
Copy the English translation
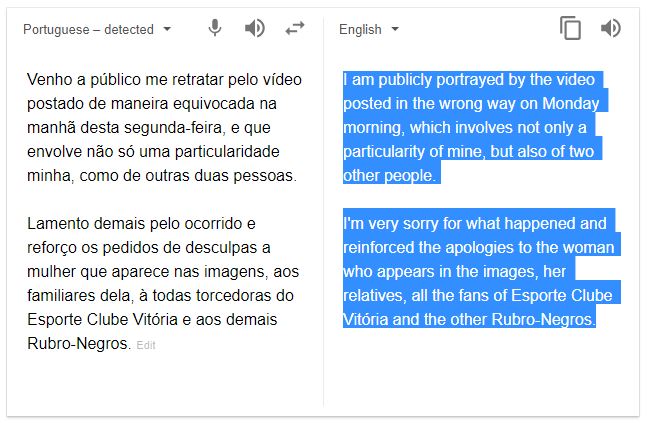click(x=570, y=28)
